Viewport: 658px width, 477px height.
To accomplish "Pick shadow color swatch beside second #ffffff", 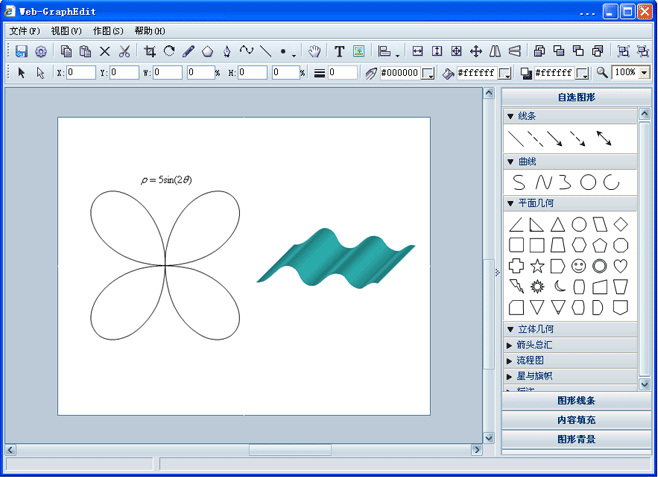I will [x=582, y=73].
